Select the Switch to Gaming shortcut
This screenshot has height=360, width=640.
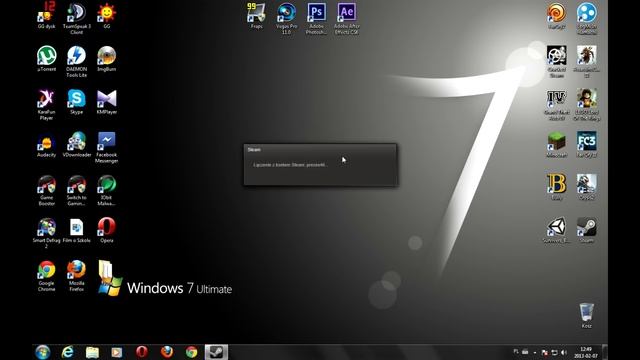click(77, 190)
